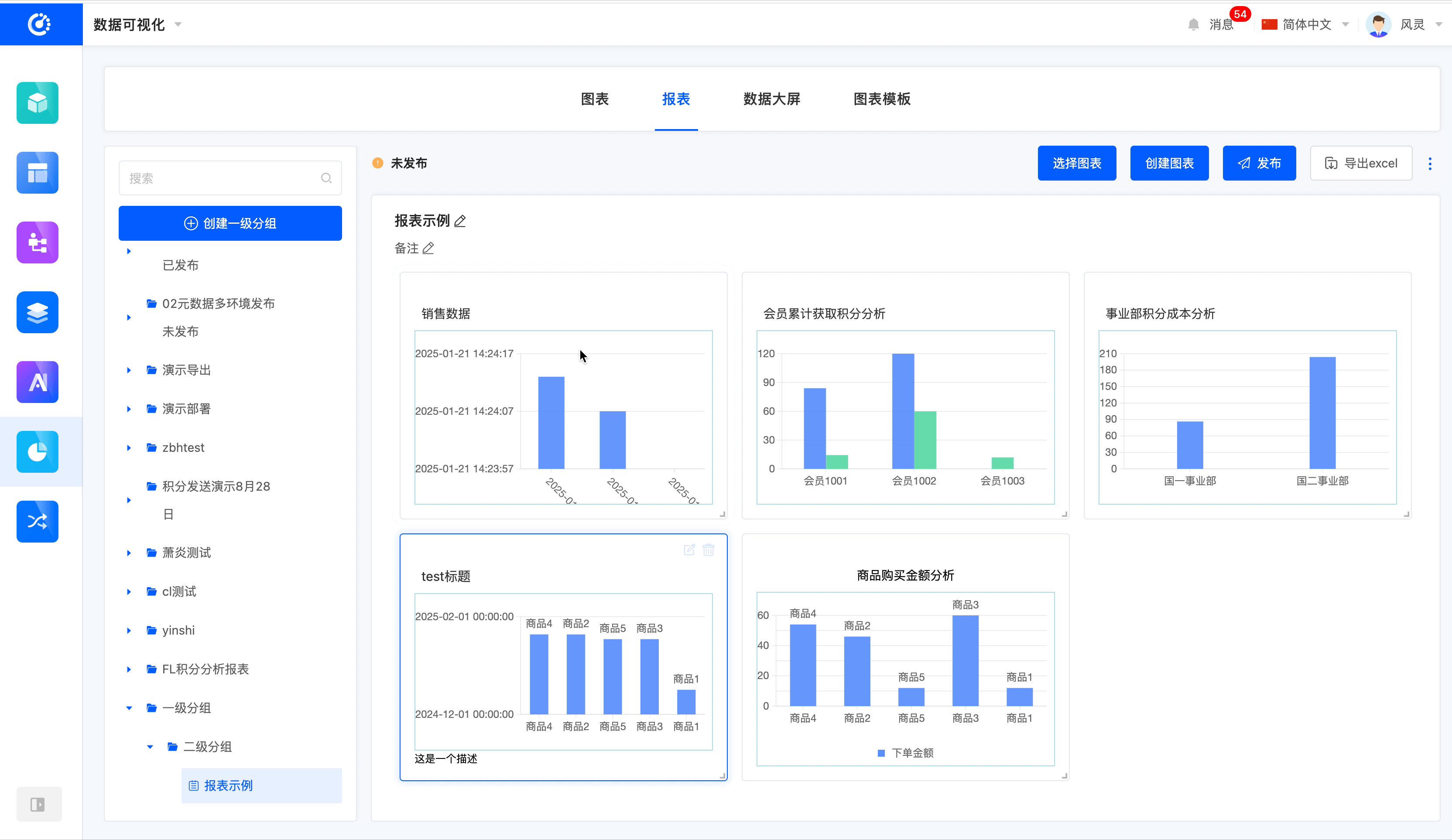Click the tallest bar for 国二事业部
Viewport: 1452px width, 840px height.
[x=1322, y=413]
